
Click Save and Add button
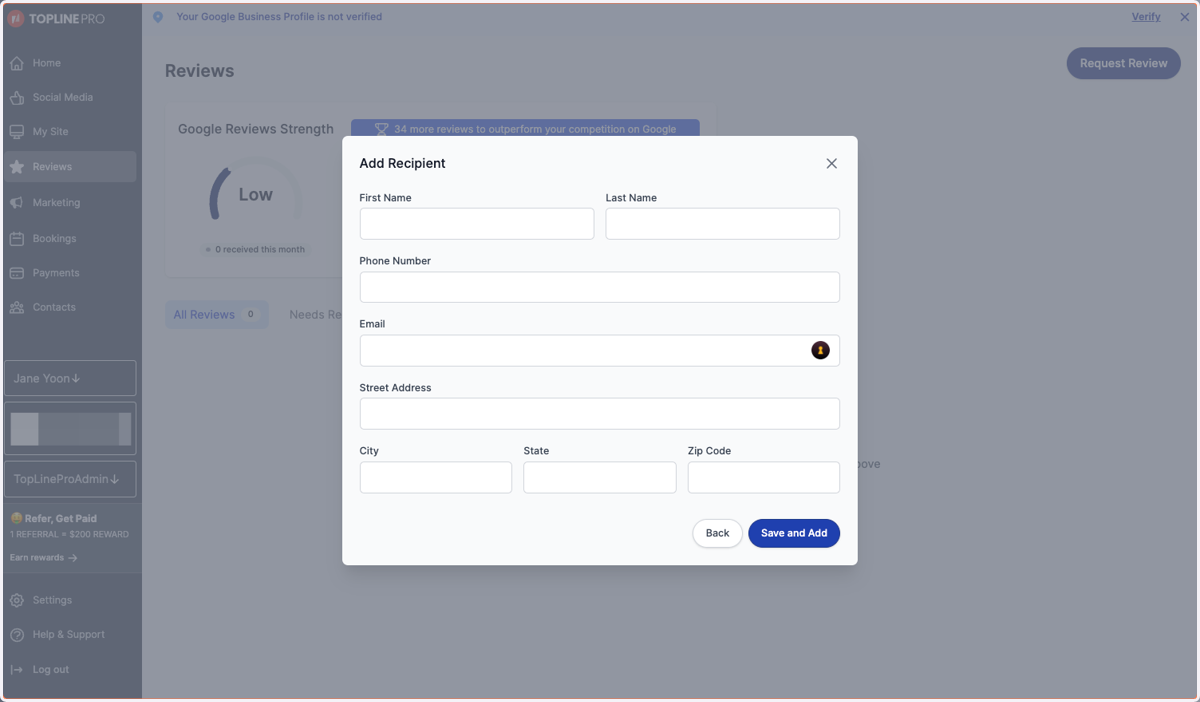[x=794, y=533]
